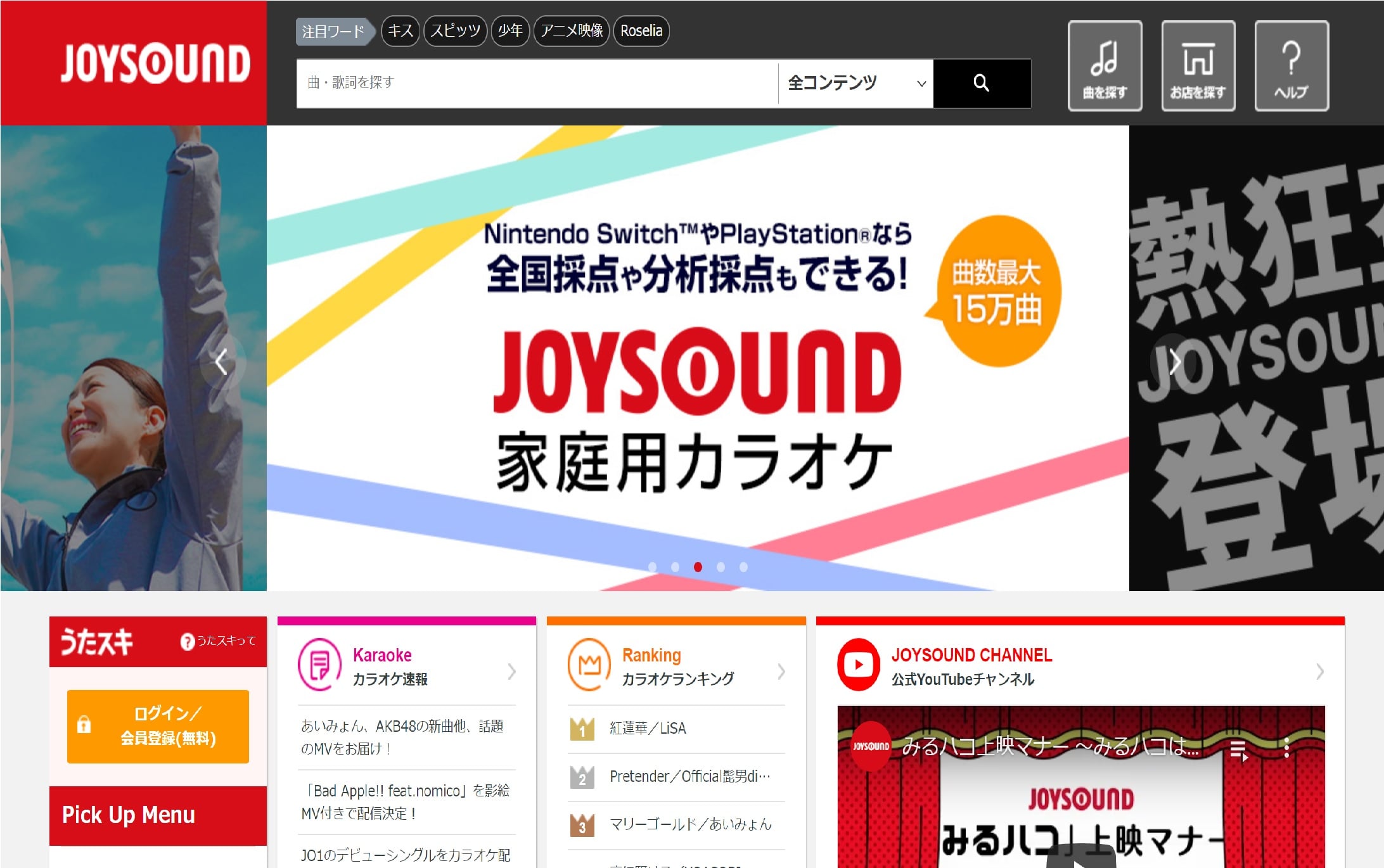Expand the Karaoke news section chevron
Screen dimensions: 1384x868
[x=512, y=671]
